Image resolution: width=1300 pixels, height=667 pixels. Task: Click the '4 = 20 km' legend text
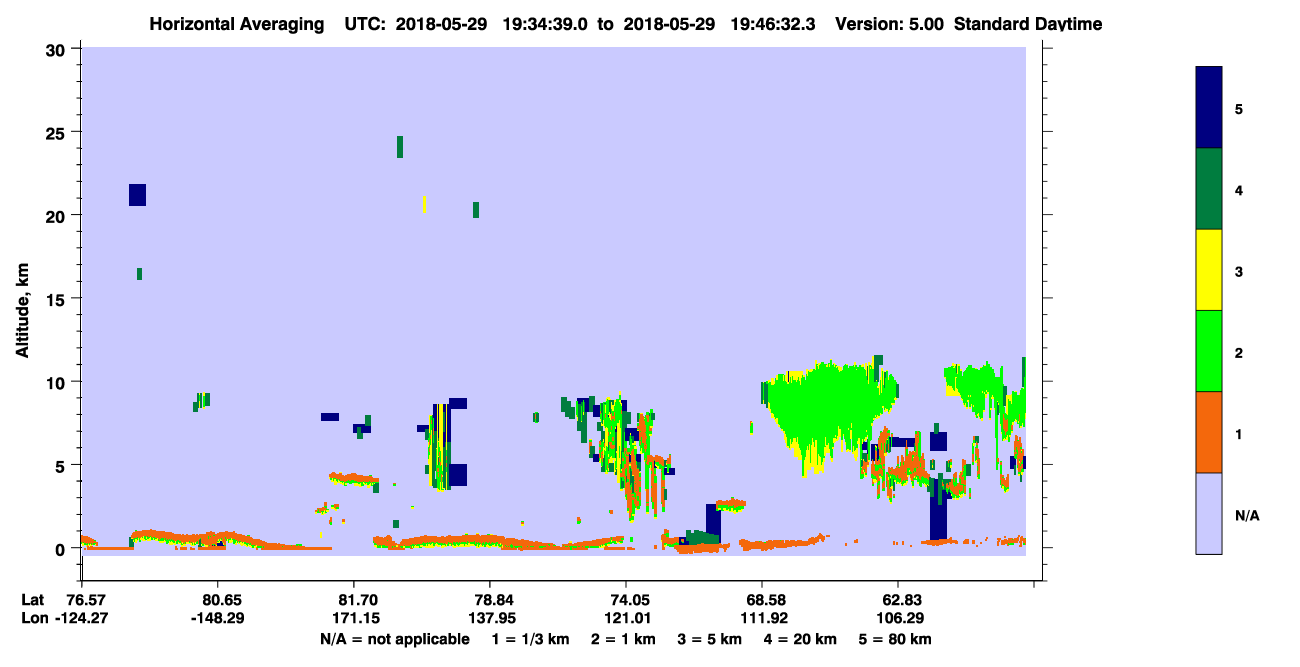point(800,639)
